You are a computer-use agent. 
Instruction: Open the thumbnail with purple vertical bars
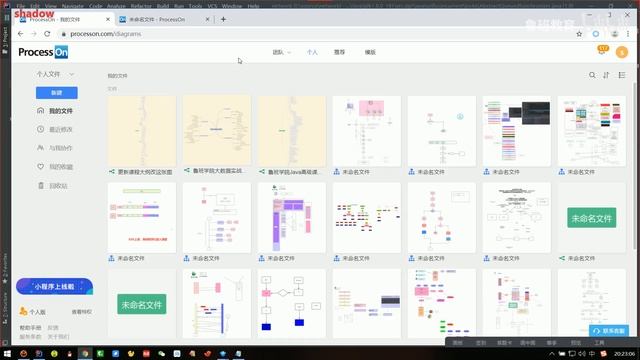point(292,217)
